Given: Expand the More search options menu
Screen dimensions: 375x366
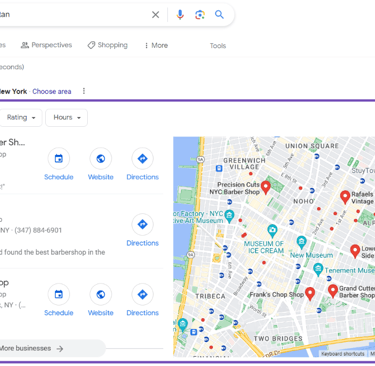Looking at the screenshot, I should tap(156, 45).
